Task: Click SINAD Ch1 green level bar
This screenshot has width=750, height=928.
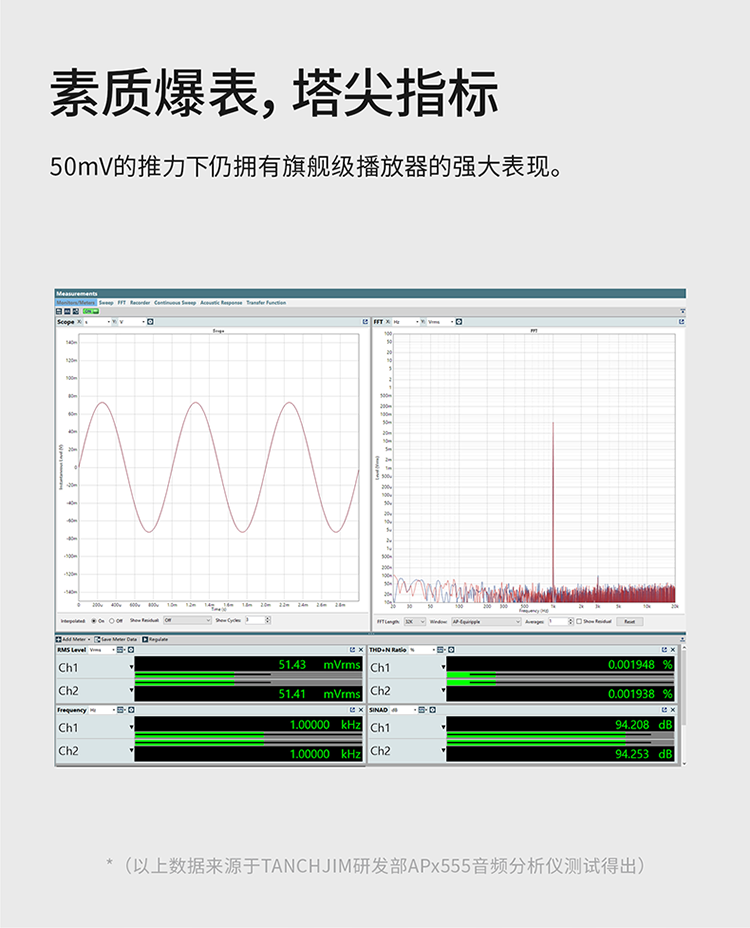Action: 536,736
